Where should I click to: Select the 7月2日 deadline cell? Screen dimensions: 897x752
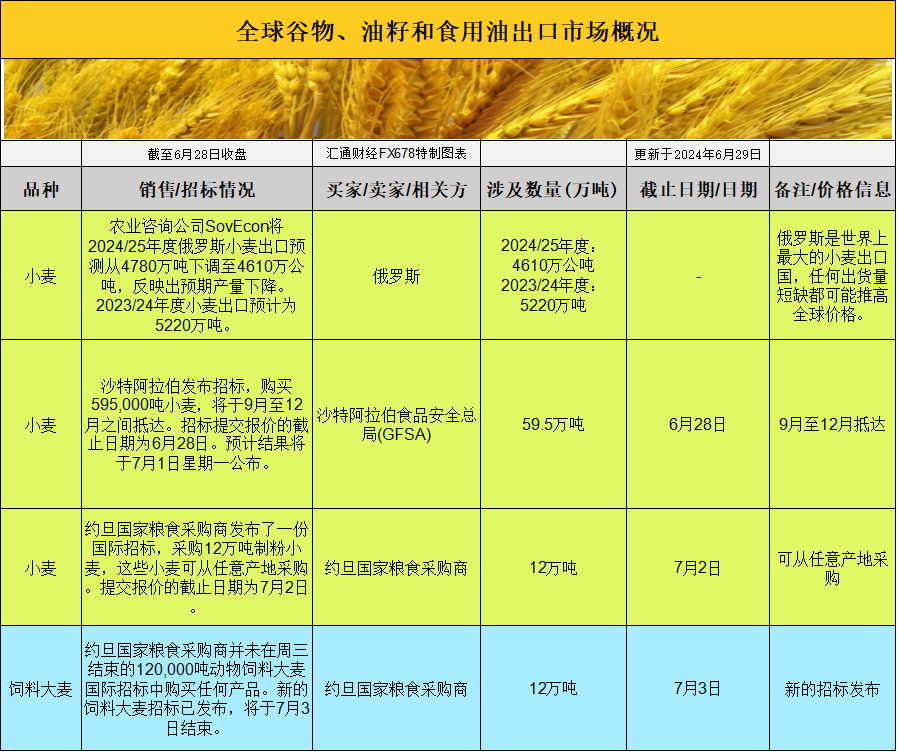pyautogui.click(x=698, y=567)
